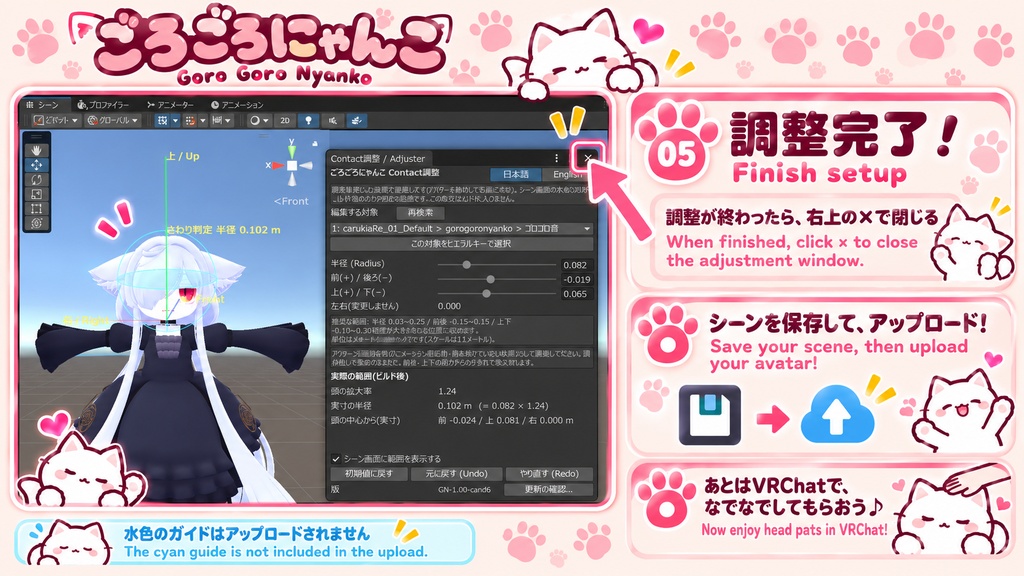Close the Contact Adjuster window with ×
This screenshot has height=576, width=1024.
pos(588,158)
